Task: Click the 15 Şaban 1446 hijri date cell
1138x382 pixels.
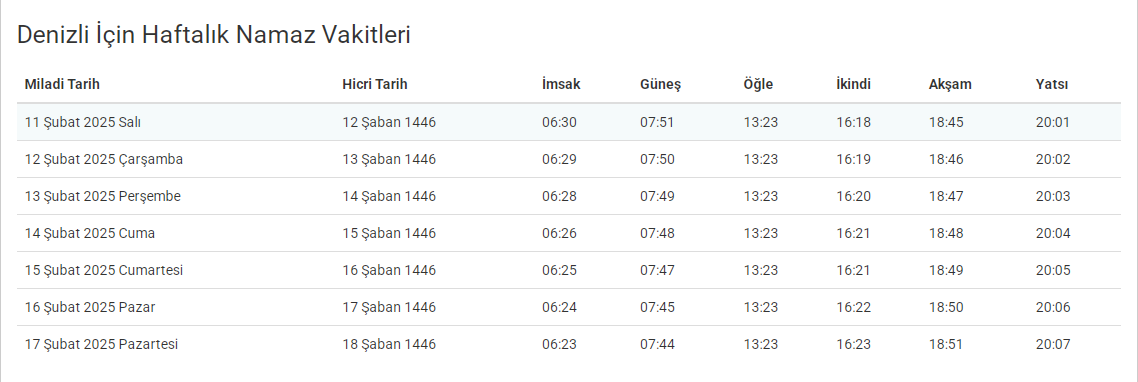Action: tap(389, 233)
